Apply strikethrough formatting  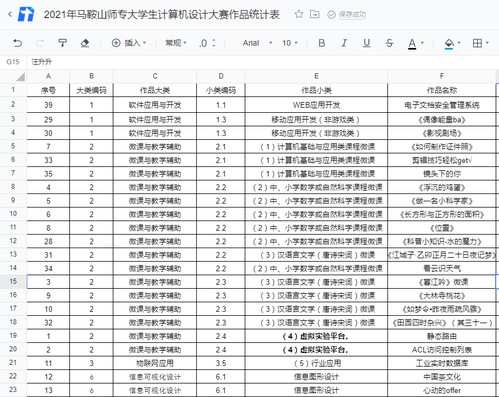[389, 43]
